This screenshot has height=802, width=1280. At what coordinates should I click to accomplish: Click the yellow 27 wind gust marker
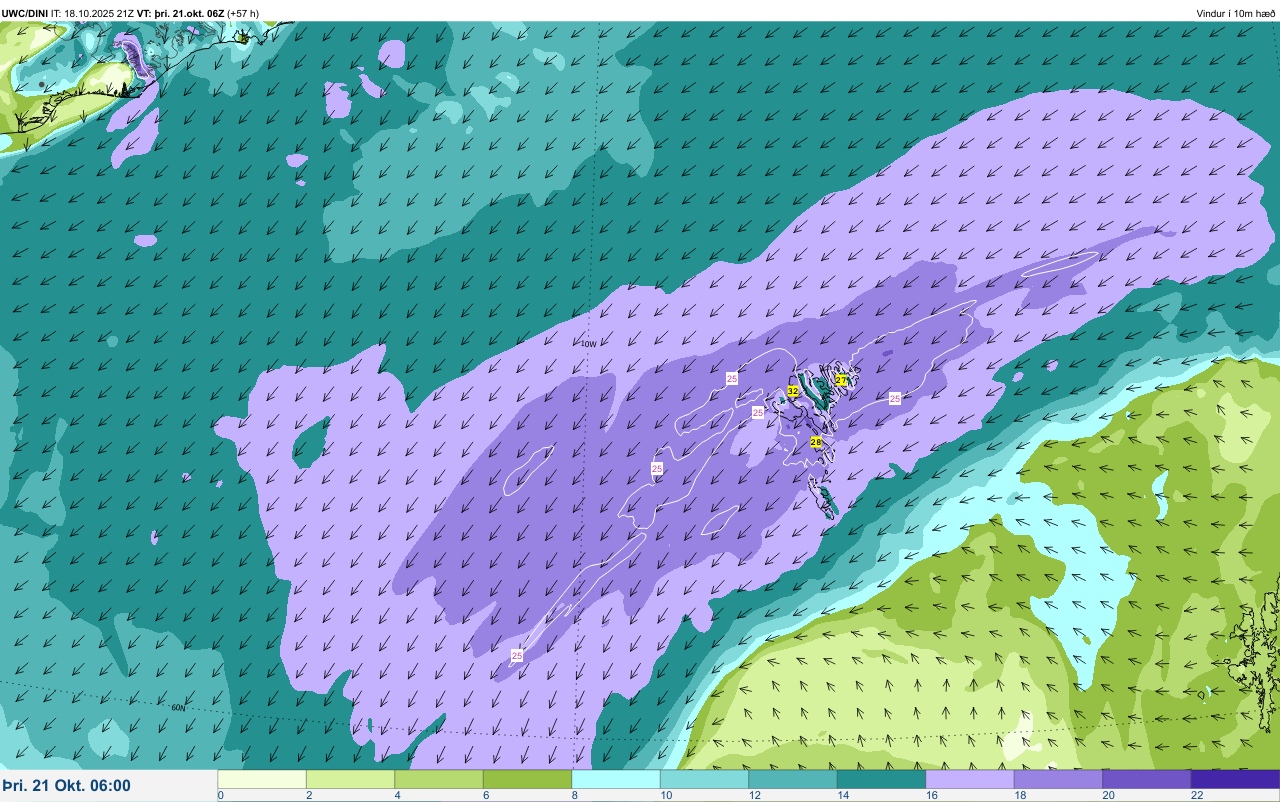tap(841, 380)
